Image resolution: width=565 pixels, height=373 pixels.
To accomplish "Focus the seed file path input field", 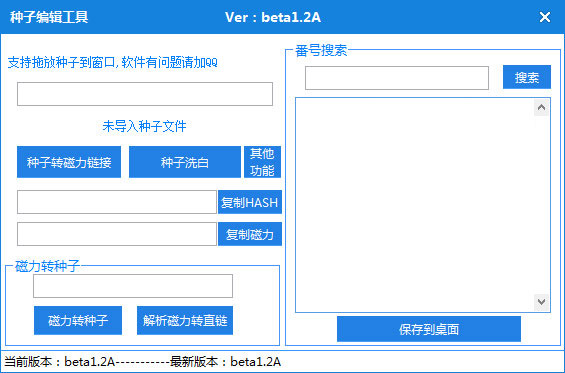I will click(x=145, y=94).
